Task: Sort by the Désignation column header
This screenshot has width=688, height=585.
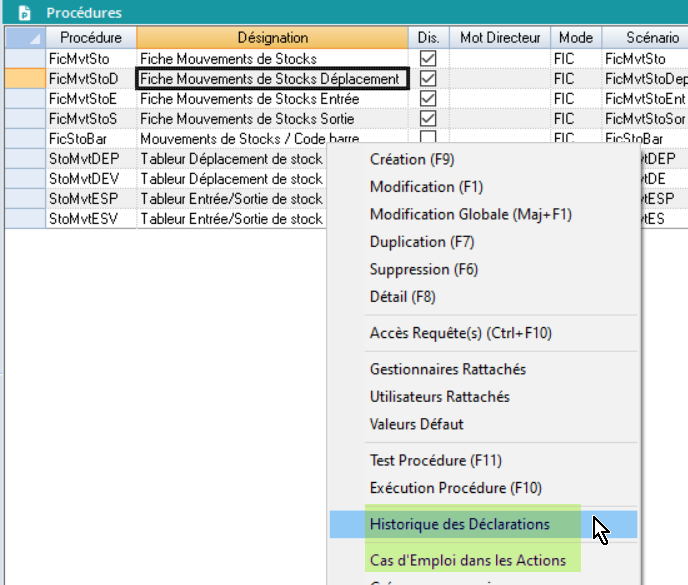Action: (x=273, y=38)
